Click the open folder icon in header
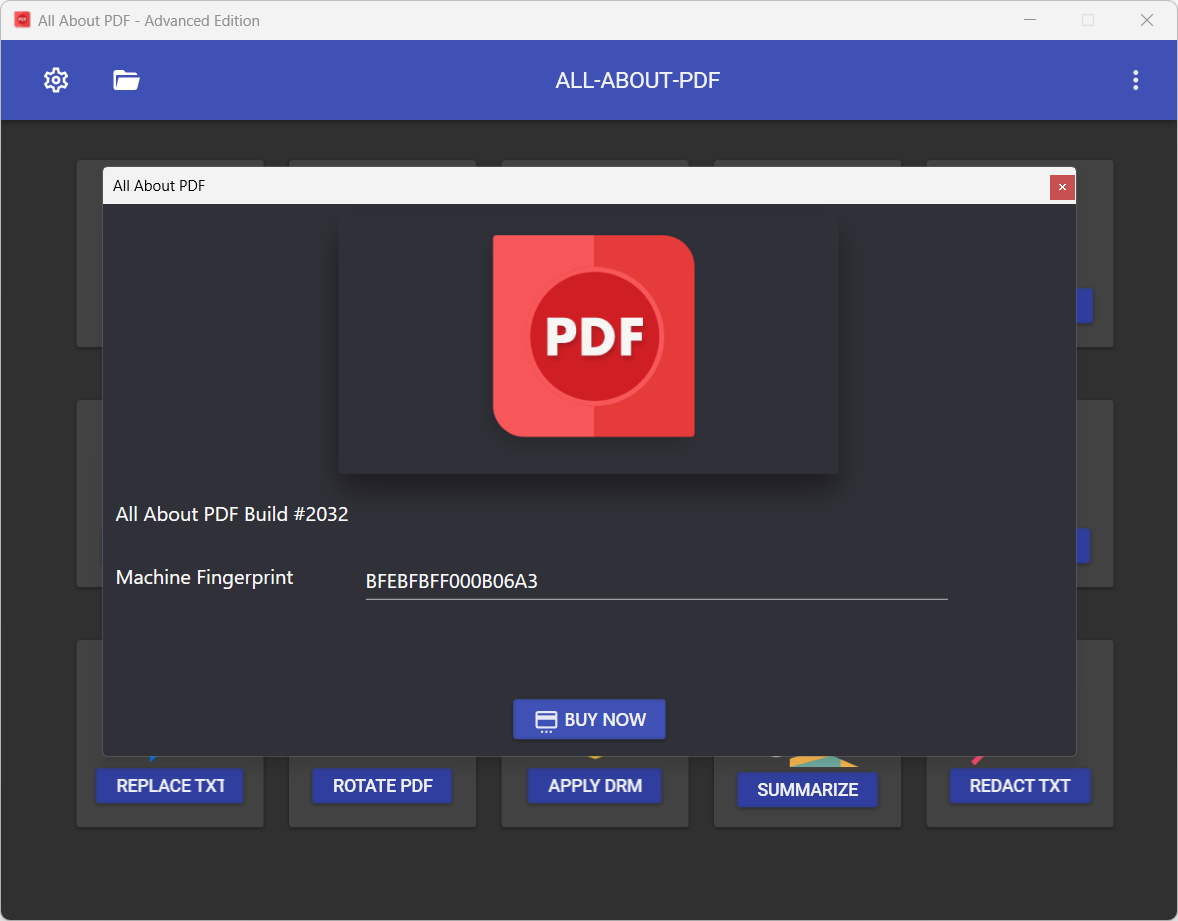 [x=126, y=80]
